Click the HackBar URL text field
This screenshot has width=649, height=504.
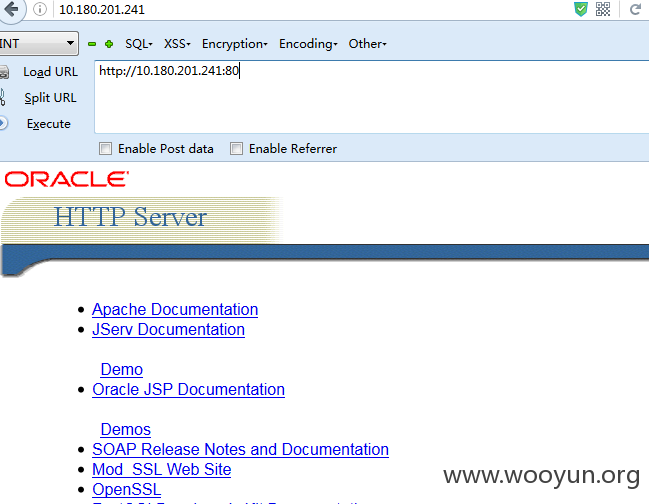tap(371, 97)
